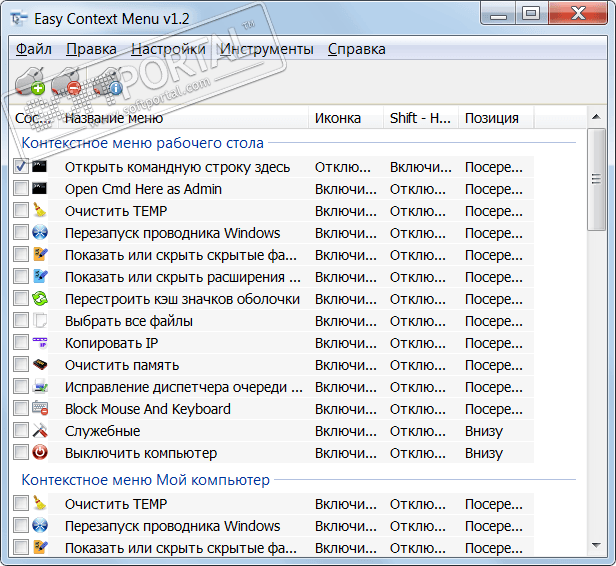Open the Инструменты menu

click(267, 49)
